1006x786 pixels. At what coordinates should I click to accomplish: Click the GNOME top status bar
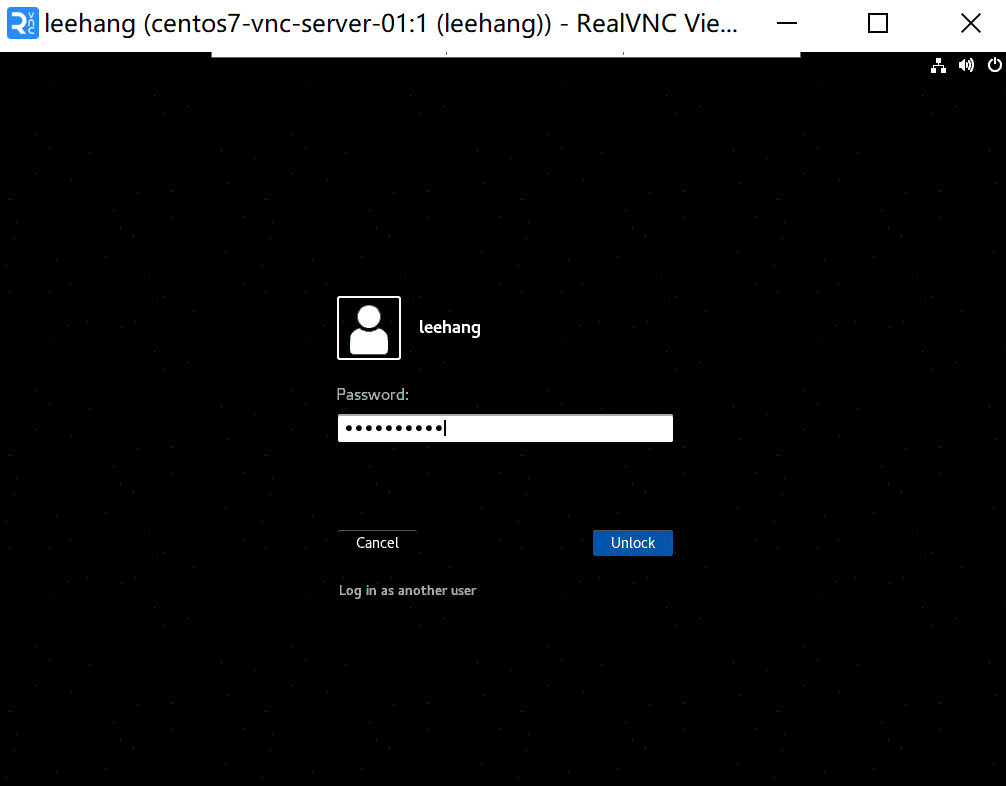pos(600,65)
